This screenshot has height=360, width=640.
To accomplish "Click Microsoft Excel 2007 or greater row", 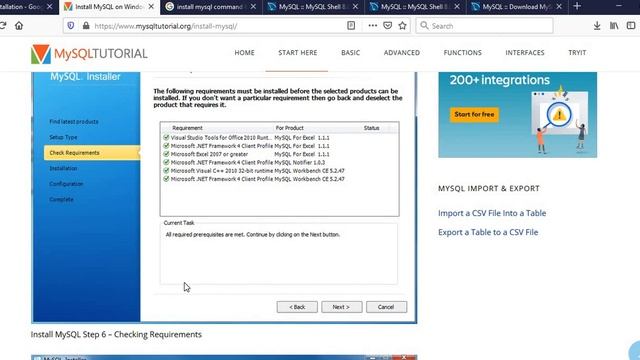I will coord(280,154).
